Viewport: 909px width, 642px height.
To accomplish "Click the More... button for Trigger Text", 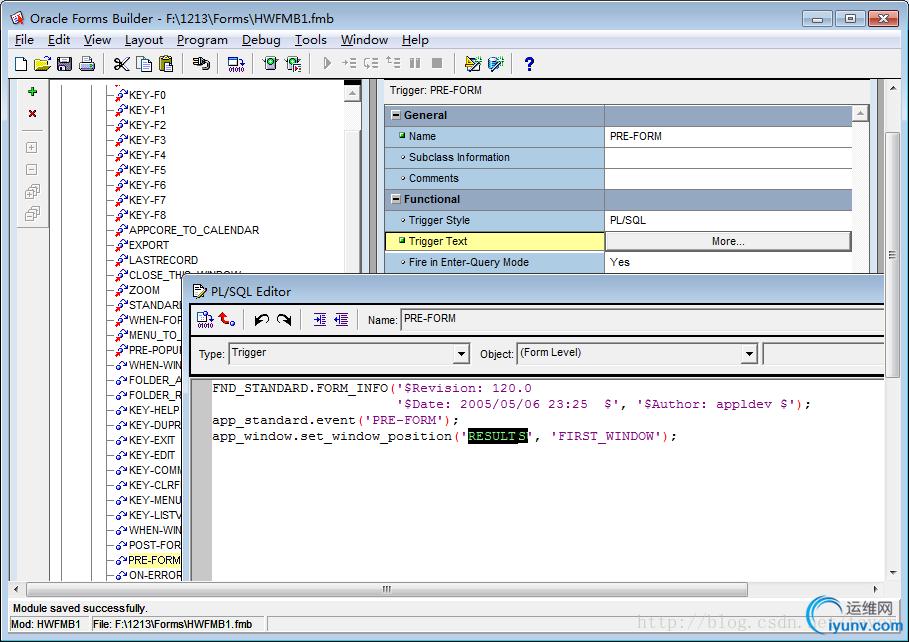I will click(728, 241).
